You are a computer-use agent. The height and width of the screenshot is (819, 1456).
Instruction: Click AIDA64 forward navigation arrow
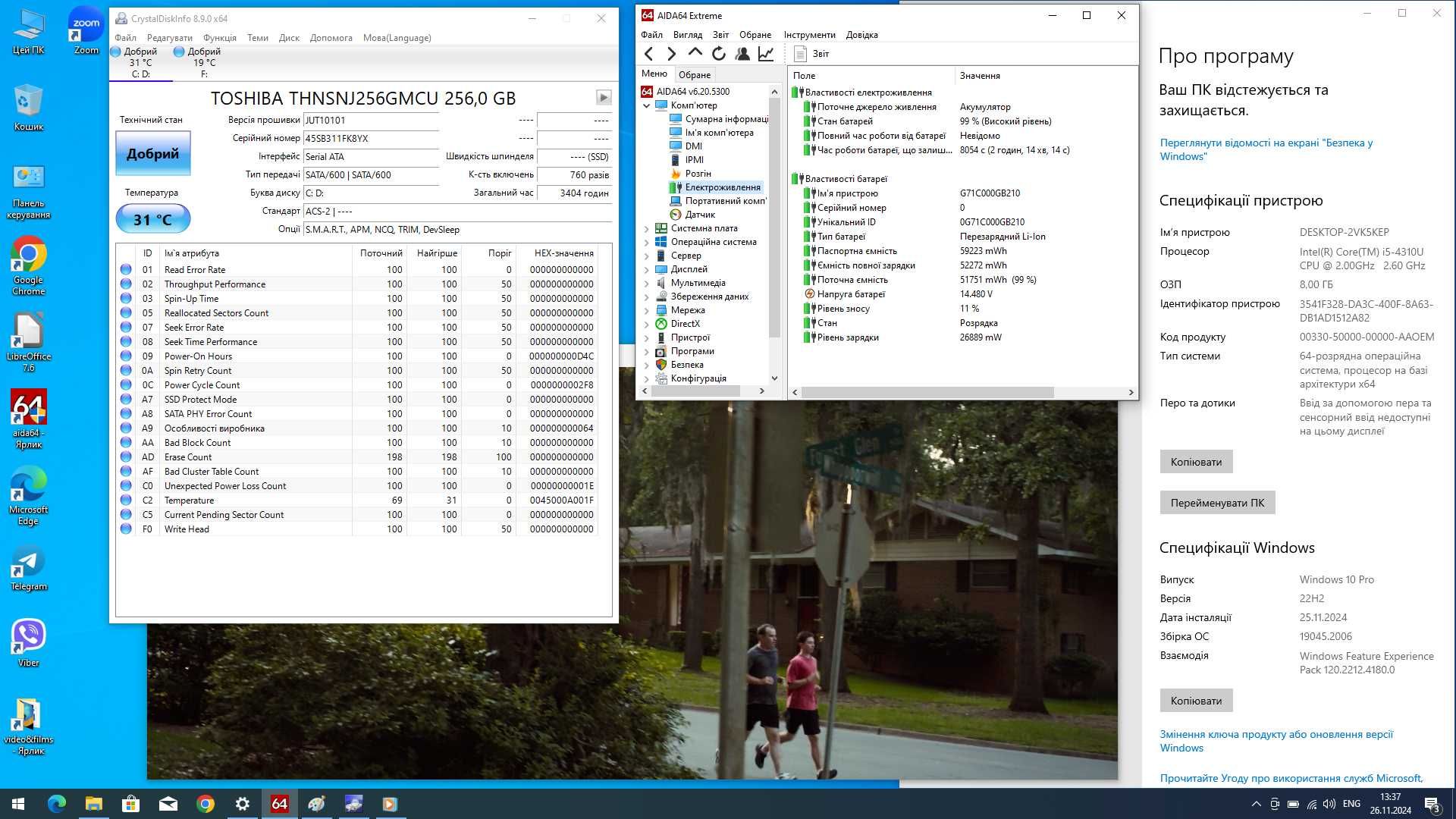click(x=671, y=54)
